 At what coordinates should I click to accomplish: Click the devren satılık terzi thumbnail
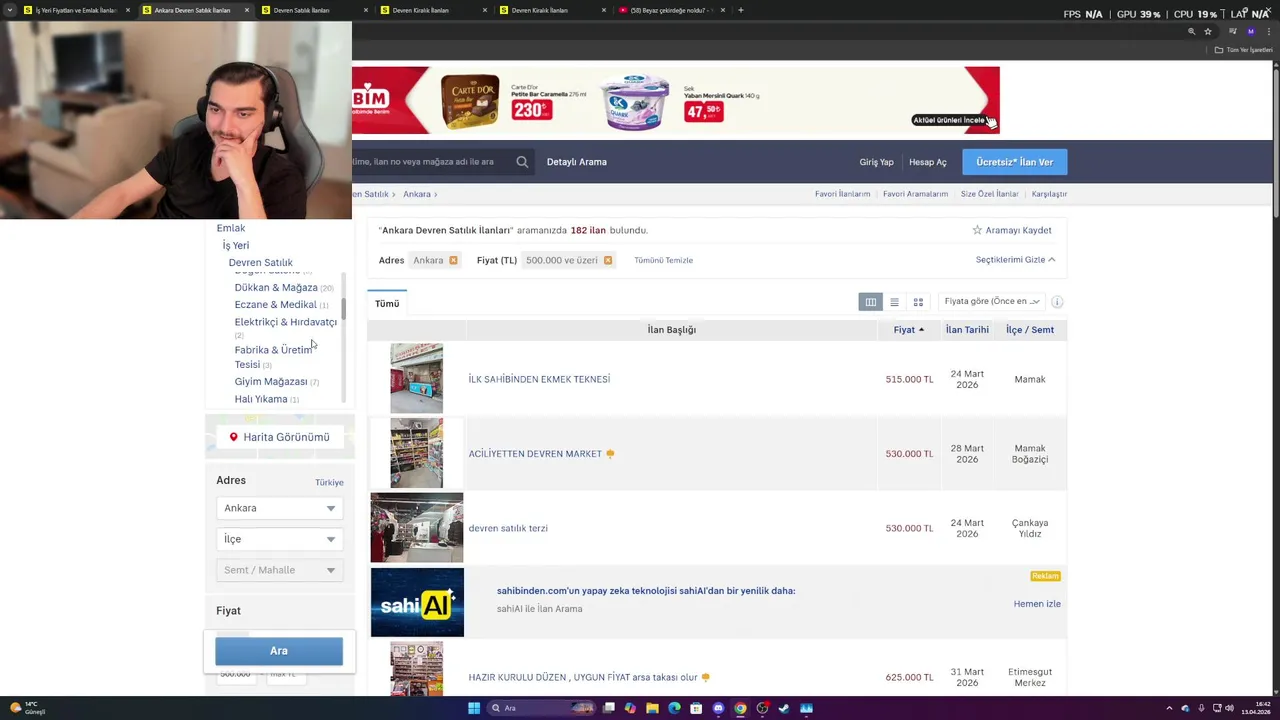(x=417, y=527)
